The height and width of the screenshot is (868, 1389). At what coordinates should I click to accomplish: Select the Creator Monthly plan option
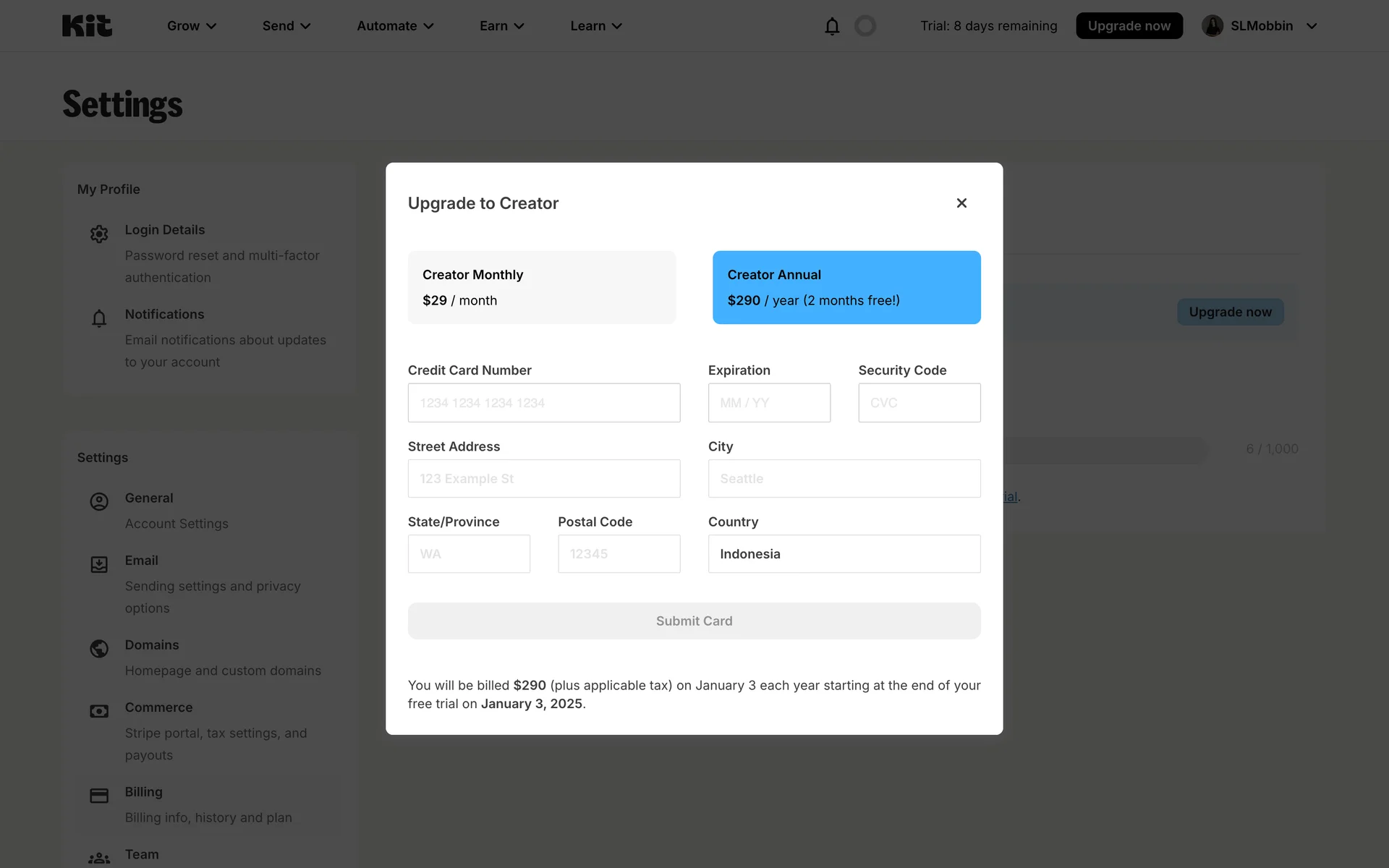pos(542,287)
